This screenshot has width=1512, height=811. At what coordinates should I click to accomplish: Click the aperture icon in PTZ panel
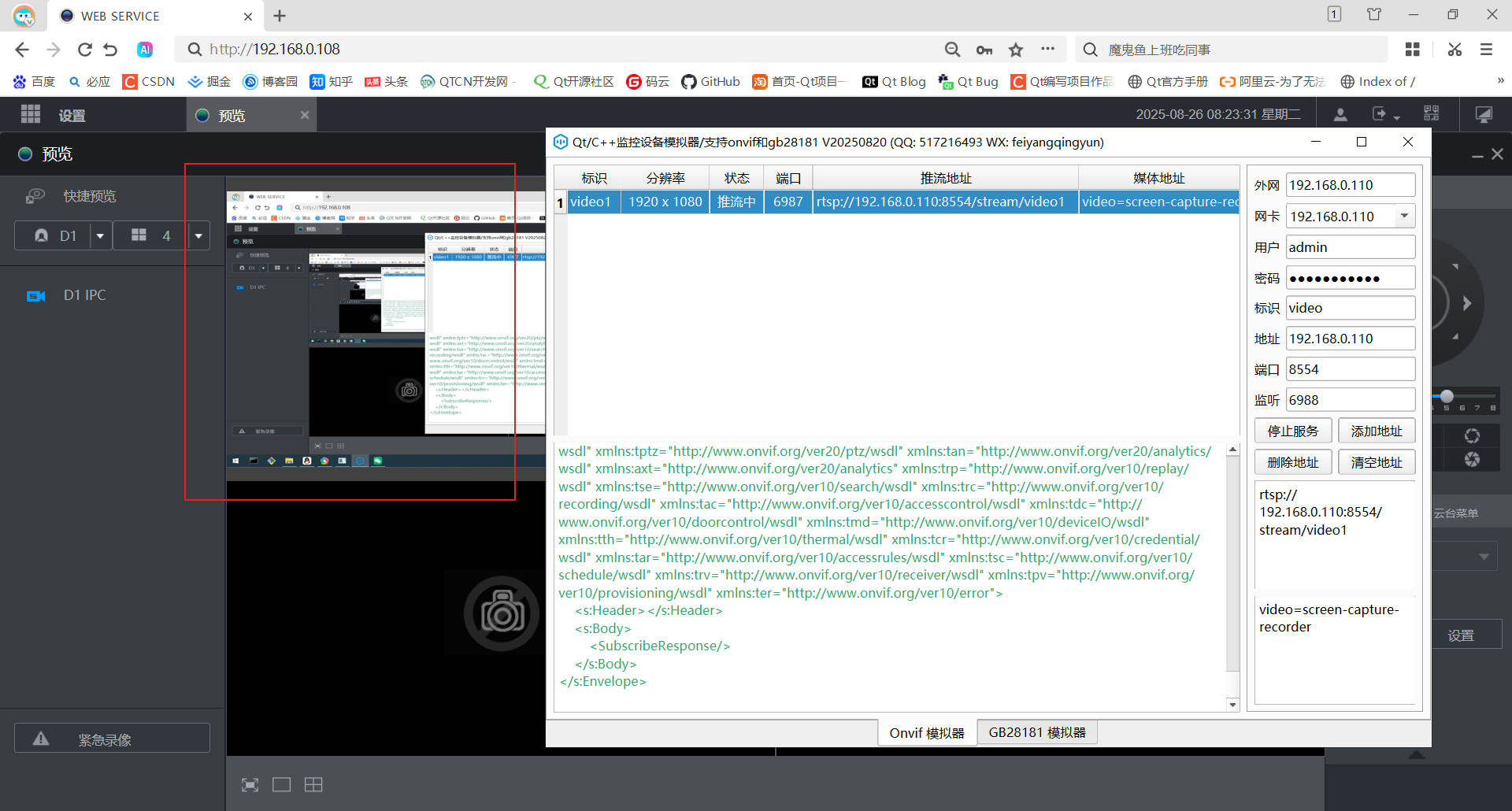tap(1471, 458)
